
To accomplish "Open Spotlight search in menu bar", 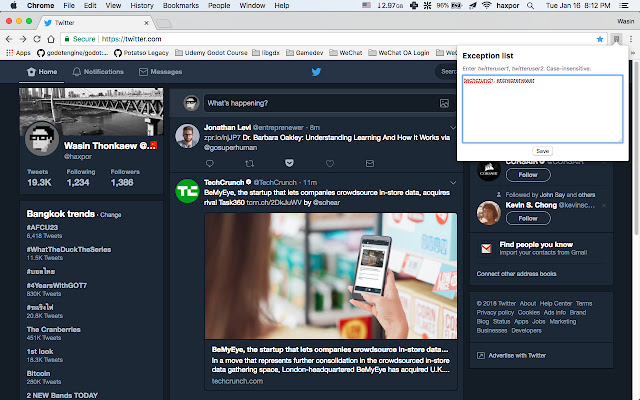I will [530, 5].
